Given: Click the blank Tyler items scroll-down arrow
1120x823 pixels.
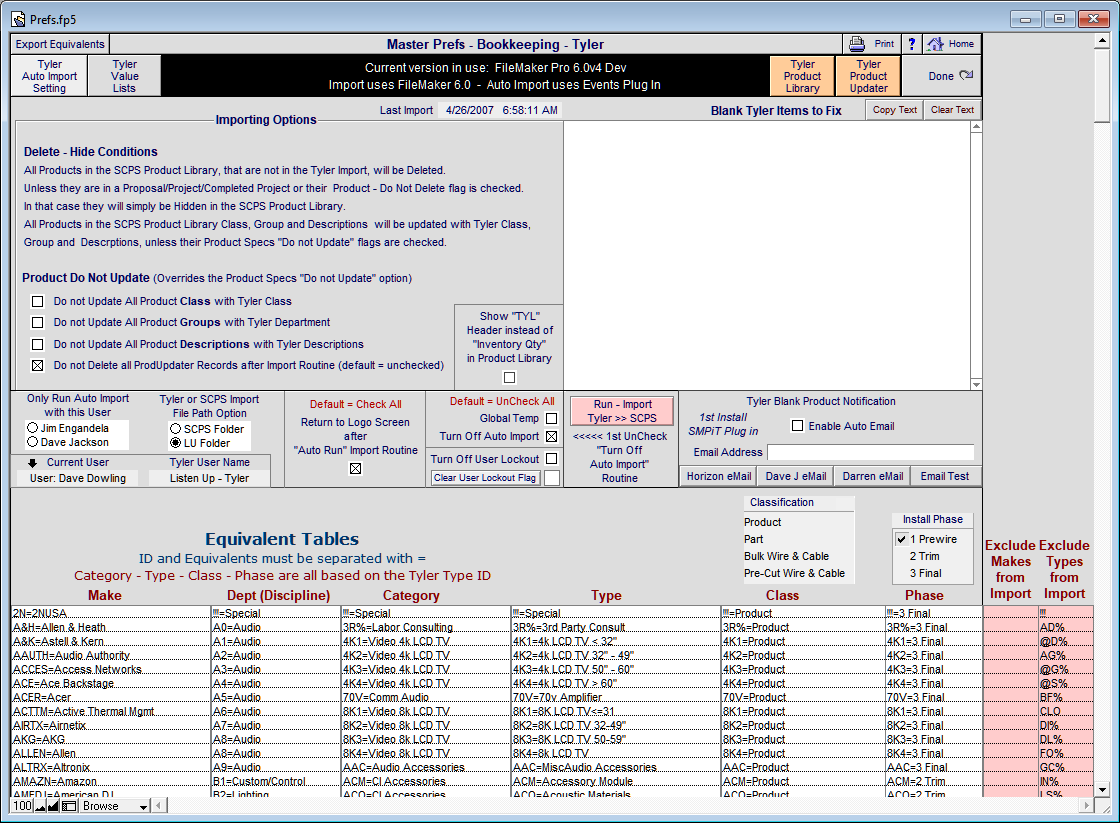Looking at the screenshot, I should (x=976, y=384).
